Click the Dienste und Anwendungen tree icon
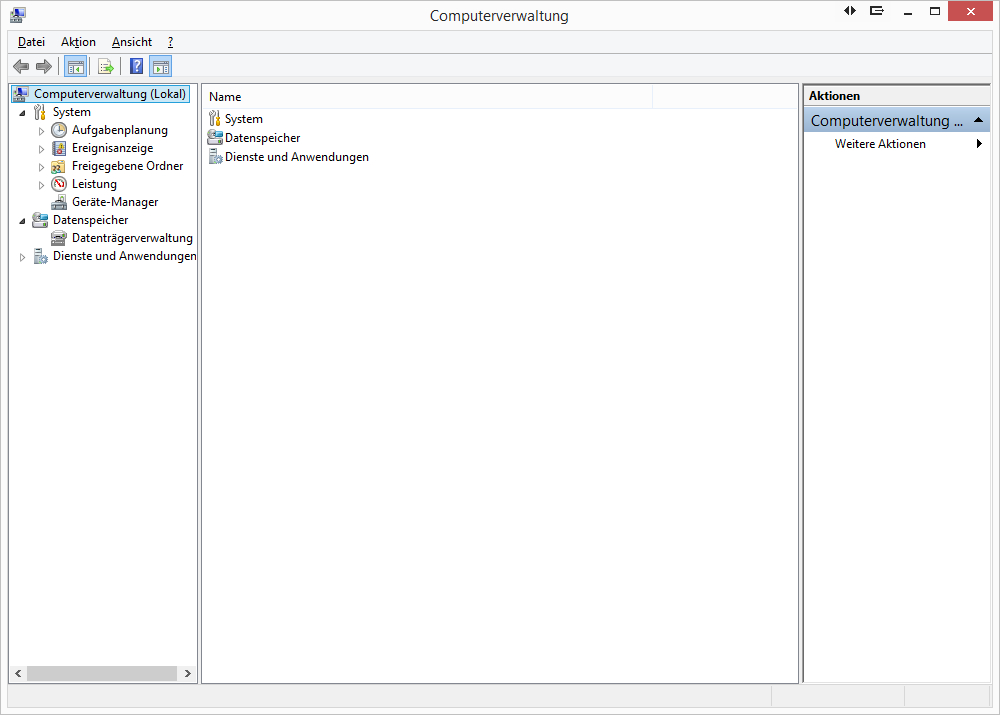 pyautogui.click(x=41, y=256)
